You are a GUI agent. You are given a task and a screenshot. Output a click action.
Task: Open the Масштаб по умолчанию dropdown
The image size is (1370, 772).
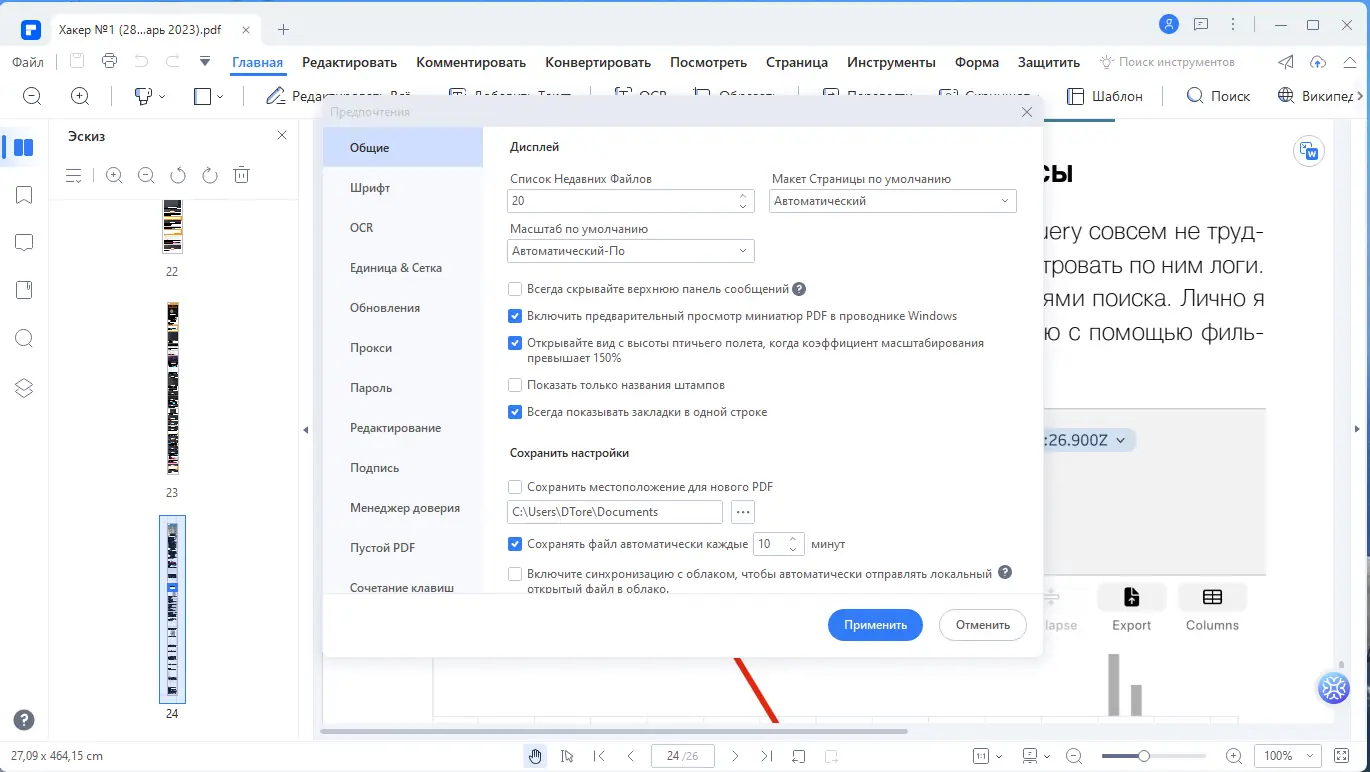click(631, 251)
